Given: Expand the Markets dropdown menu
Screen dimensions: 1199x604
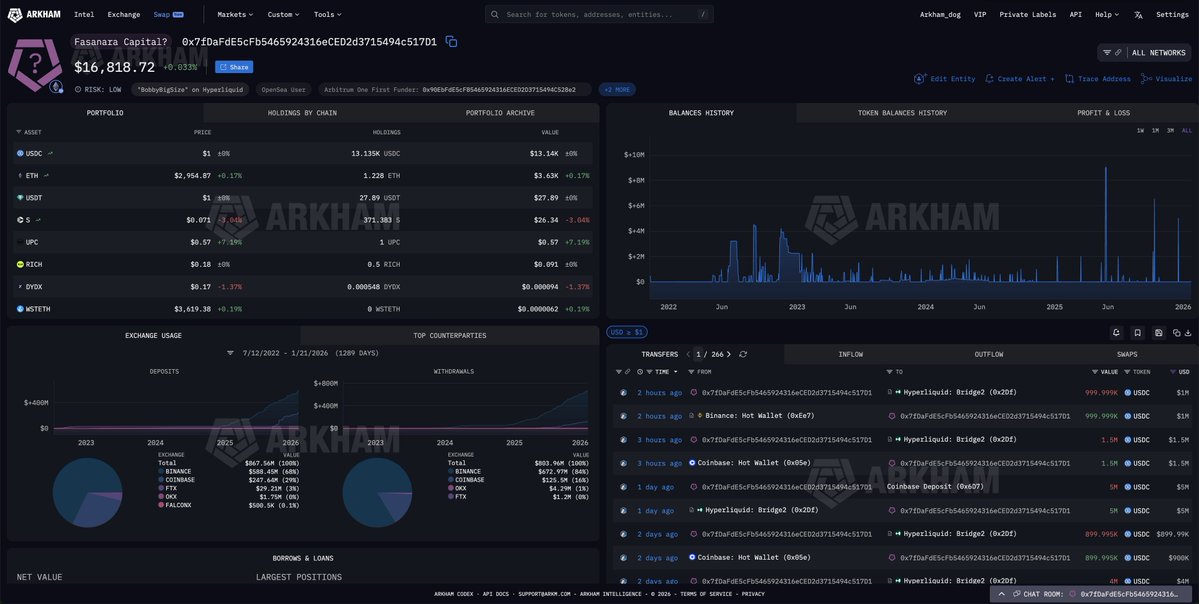Looking at the screenshot, I should tap(235, 15).
